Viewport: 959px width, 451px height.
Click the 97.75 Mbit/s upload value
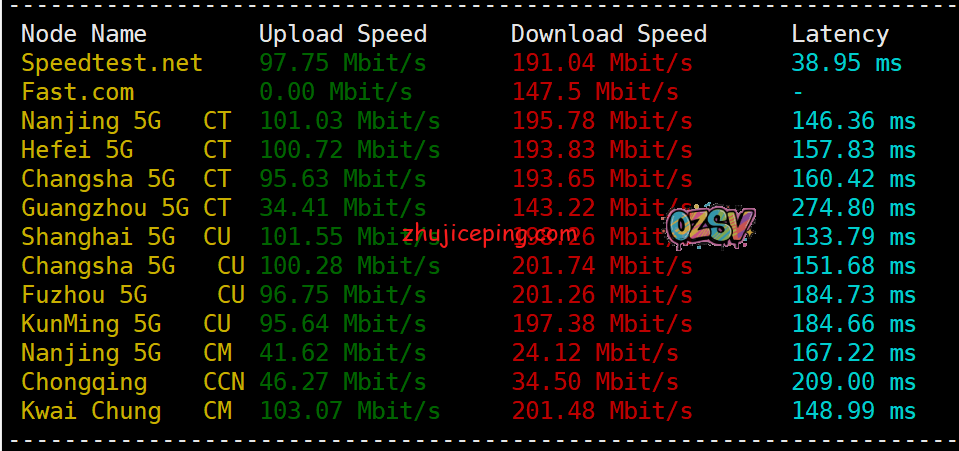click(x=342, y=63)
